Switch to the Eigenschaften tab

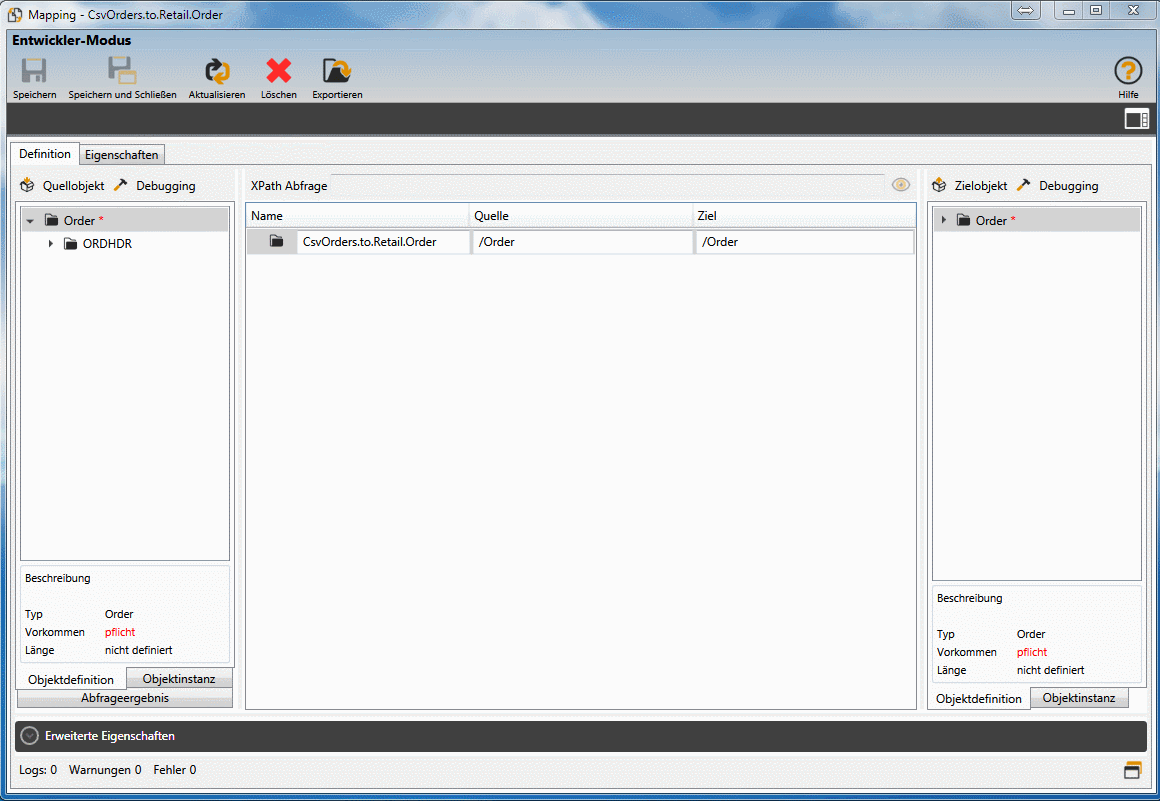point(122,155)
